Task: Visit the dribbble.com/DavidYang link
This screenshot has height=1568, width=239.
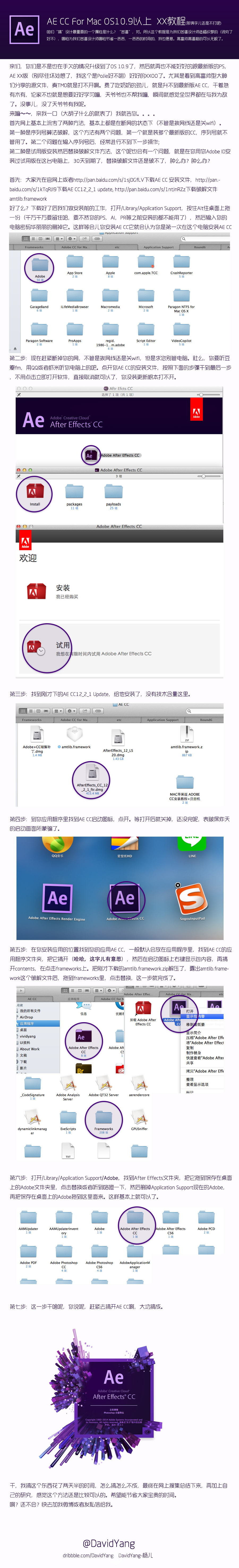Action: [88, 1555]
